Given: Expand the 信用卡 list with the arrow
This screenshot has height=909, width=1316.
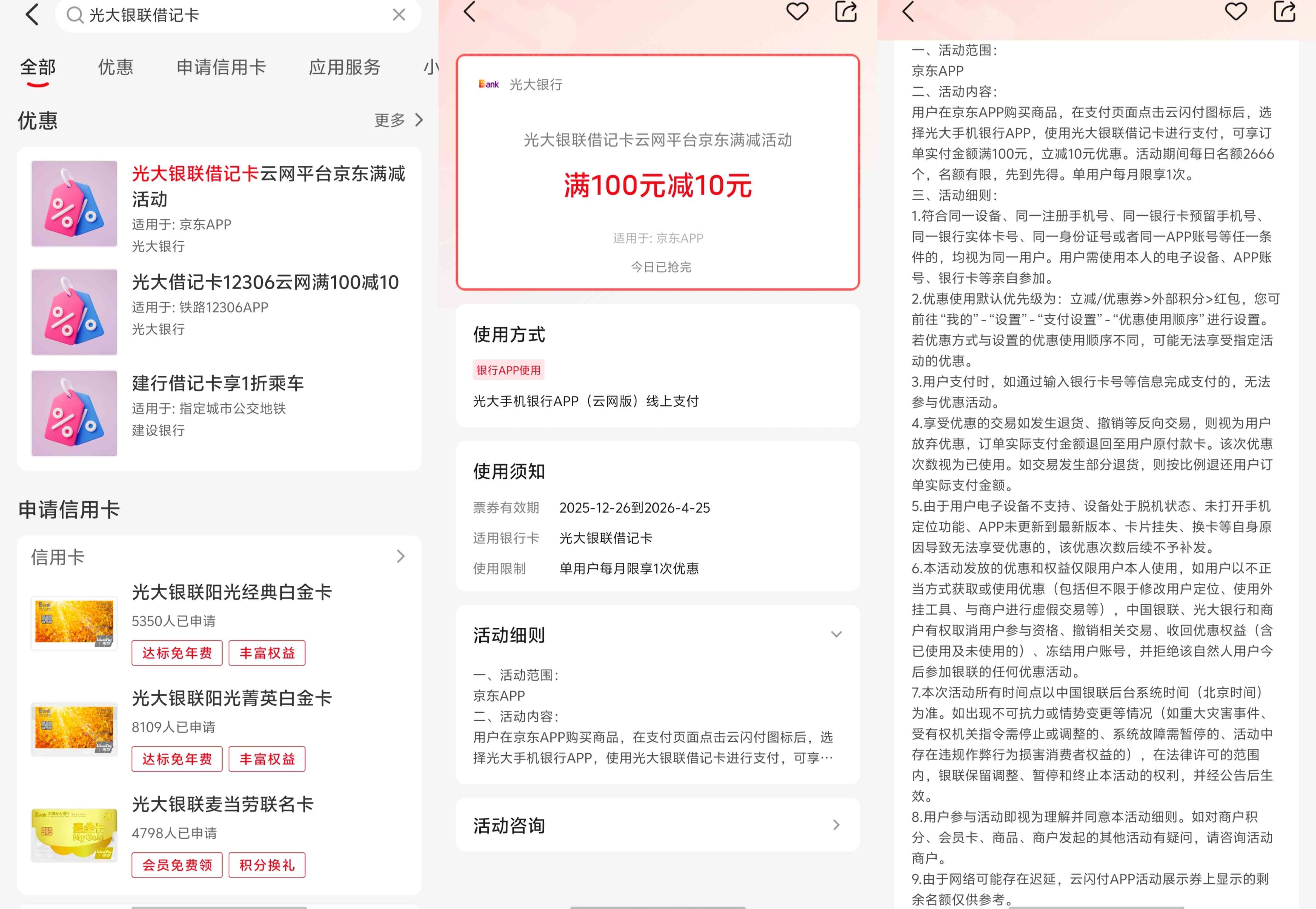Looking at the screenshot, I should 401,556.
